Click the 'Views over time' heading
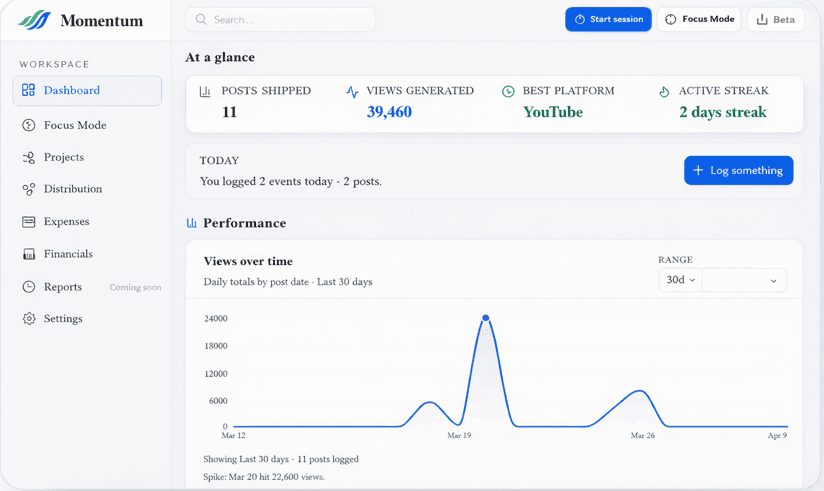This screenshot has width=824, height=491. pos(248,261)
